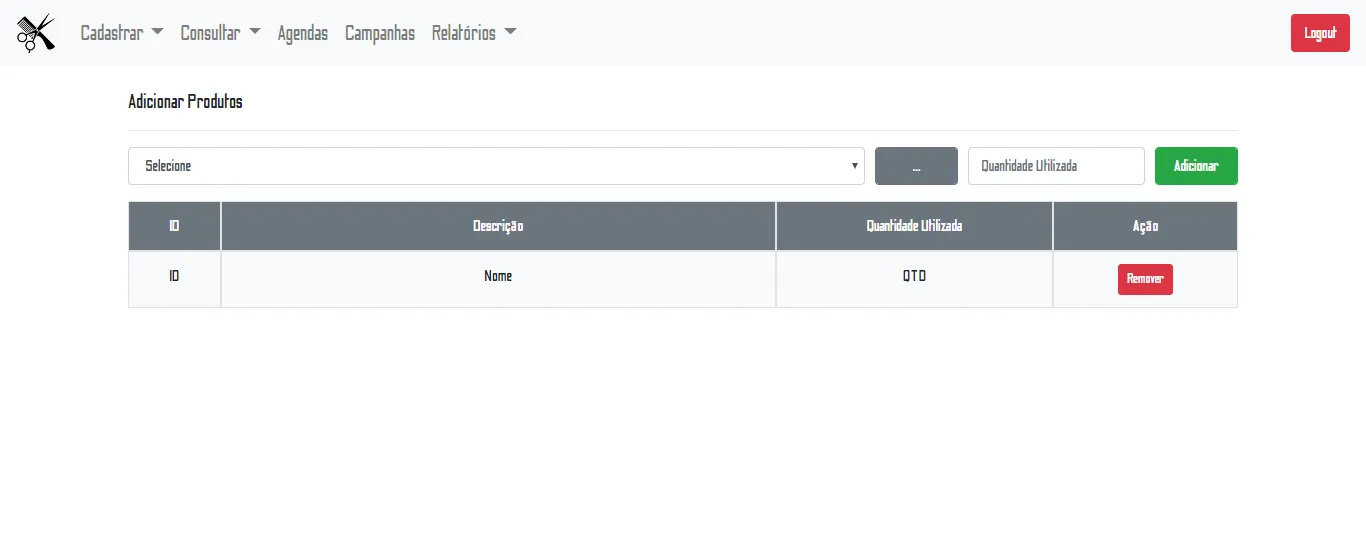
Task: Open the Cadastrar dropdown menu
Action: coord(121,33)
